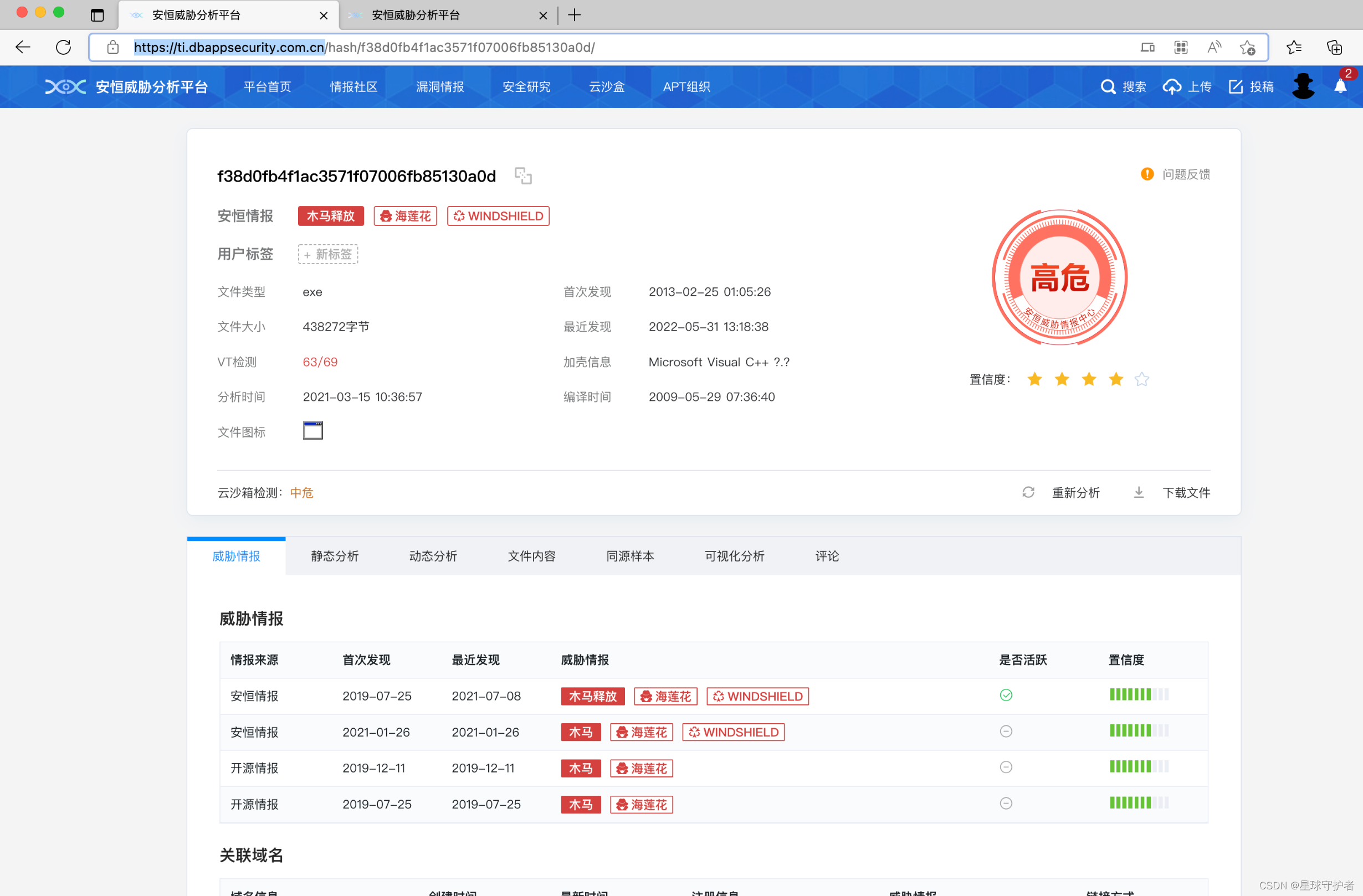Image resolution: width=1363 pixels, height=896 pixels.
Task: Click the 下载文件 download icon
Action: click(x=1139, y=492)
